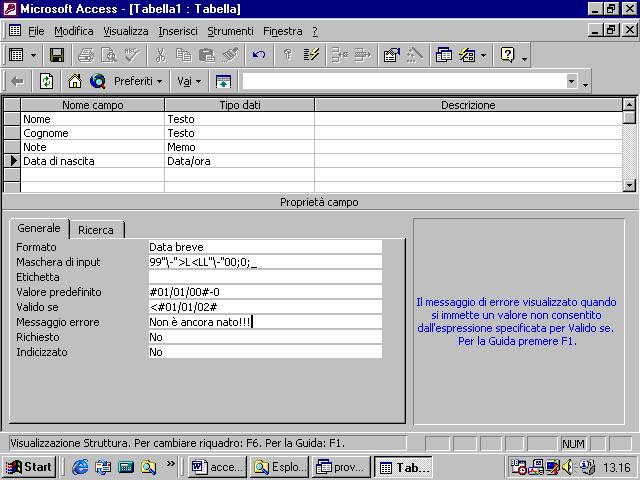Screen dimensions: 640x480
Task: Click the Build wand icon
Action: [x=414, y=55]
